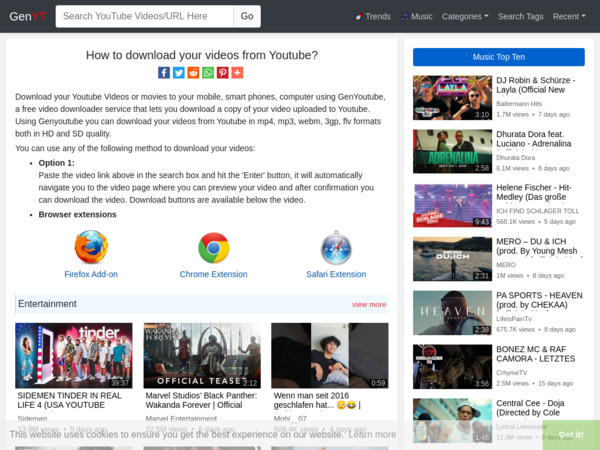Open the GenYT home logo
600x450 pixels.
coord(28,16)
